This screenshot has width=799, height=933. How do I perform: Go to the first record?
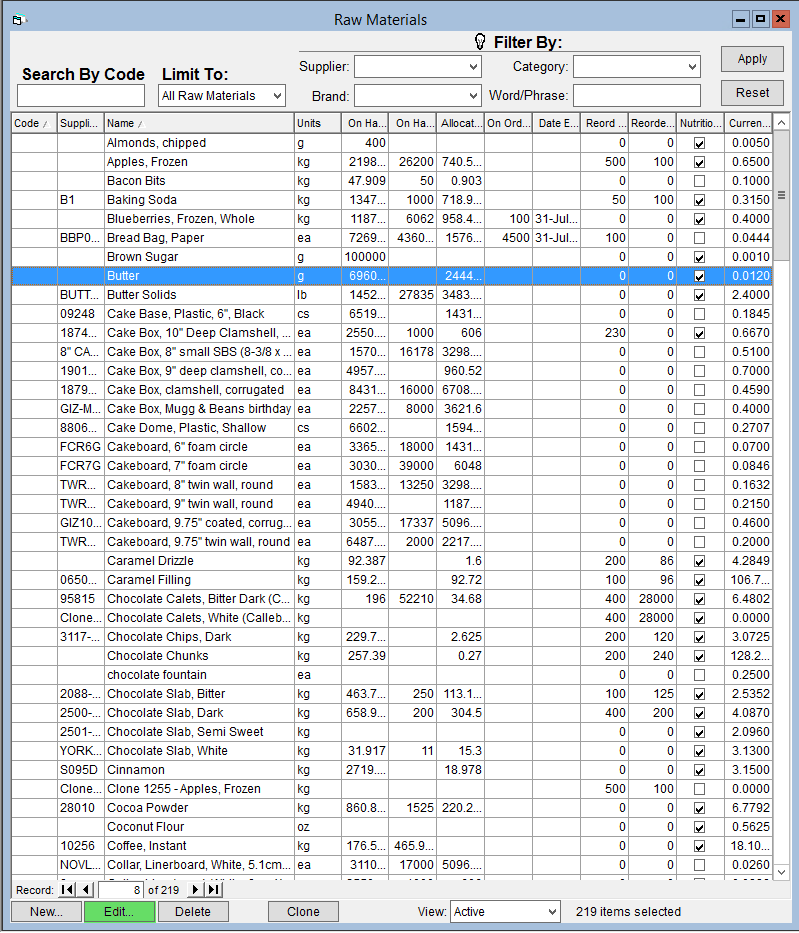[x=68, y=890]
